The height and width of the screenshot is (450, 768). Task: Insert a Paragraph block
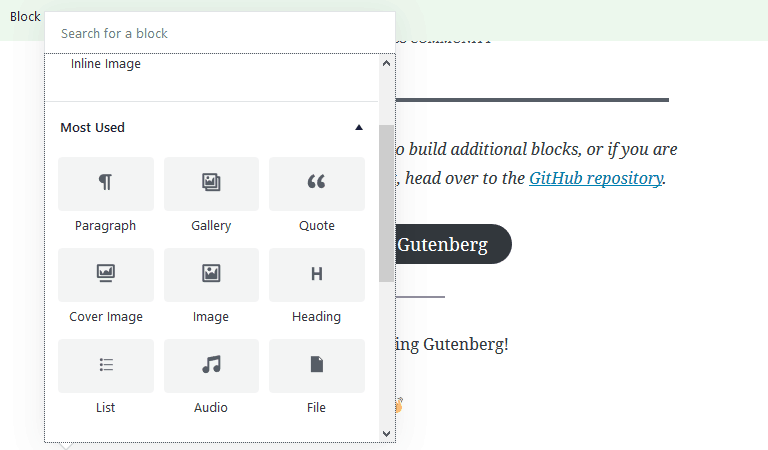(105, 196)
